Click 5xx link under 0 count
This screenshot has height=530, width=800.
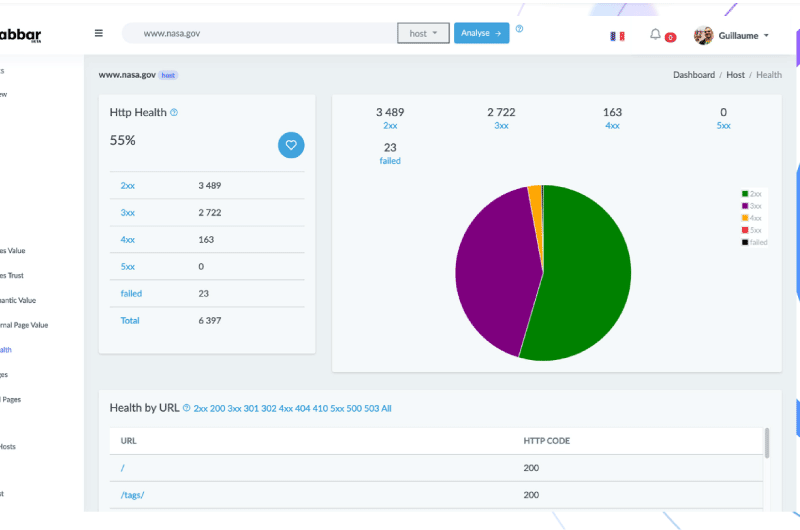tap(723, 125)
